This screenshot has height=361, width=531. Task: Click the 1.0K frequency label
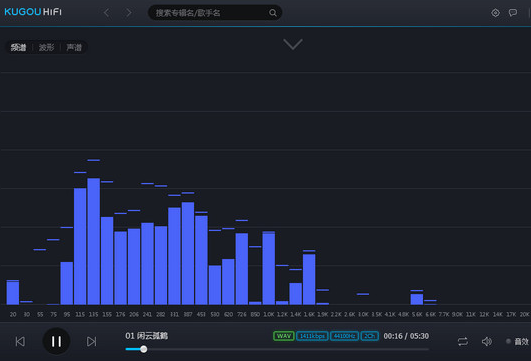coord(269,315)
